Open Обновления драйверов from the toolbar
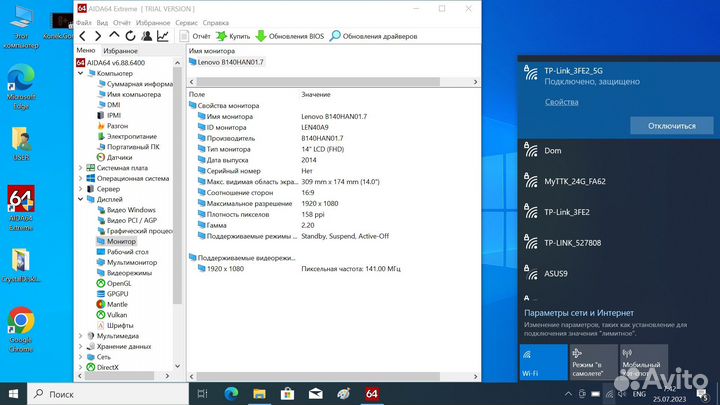The width and height of the screenshot is (720, 405). [373, 36]
